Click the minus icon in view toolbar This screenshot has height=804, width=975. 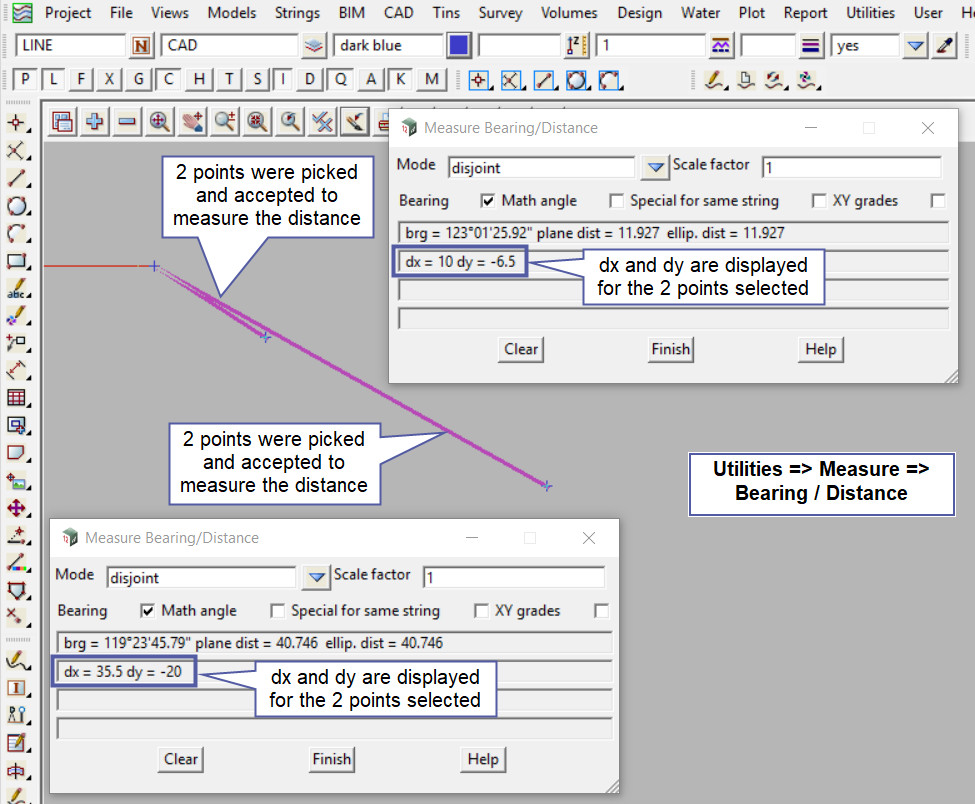(127, 121)
